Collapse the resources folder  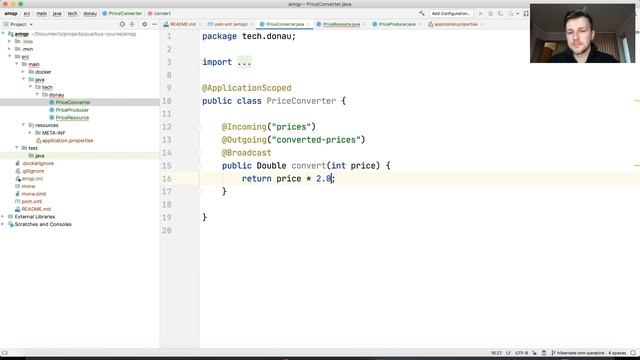coord(23,125)
